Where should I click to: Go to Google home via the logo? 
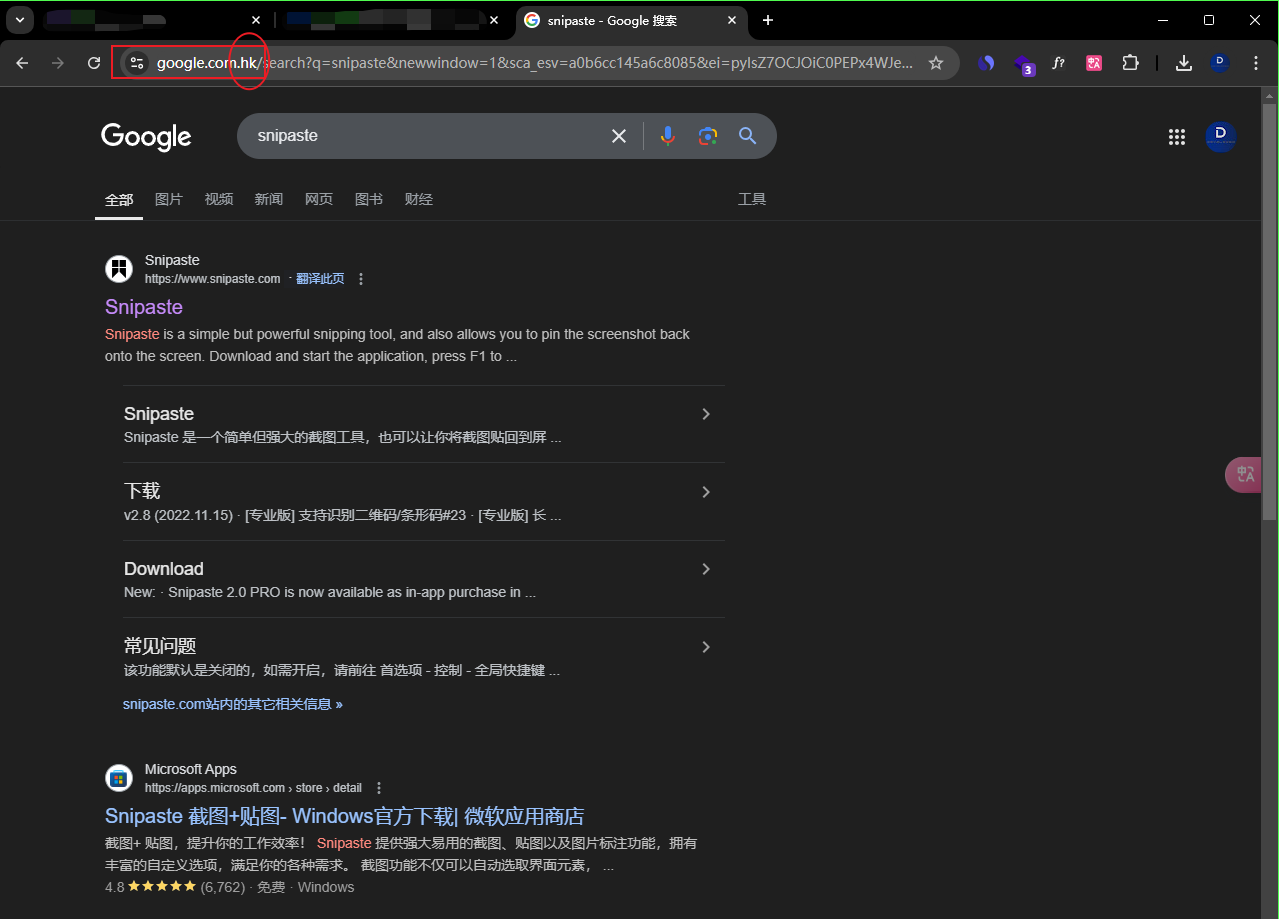point(146,137)
